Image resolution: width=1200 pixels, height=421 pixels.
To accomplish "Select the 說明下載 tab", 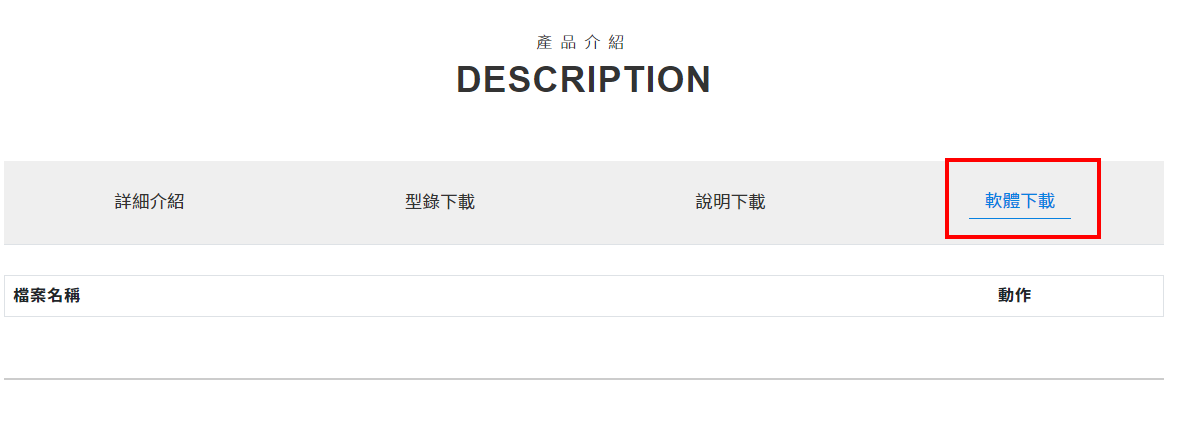I will pos(730,202).
